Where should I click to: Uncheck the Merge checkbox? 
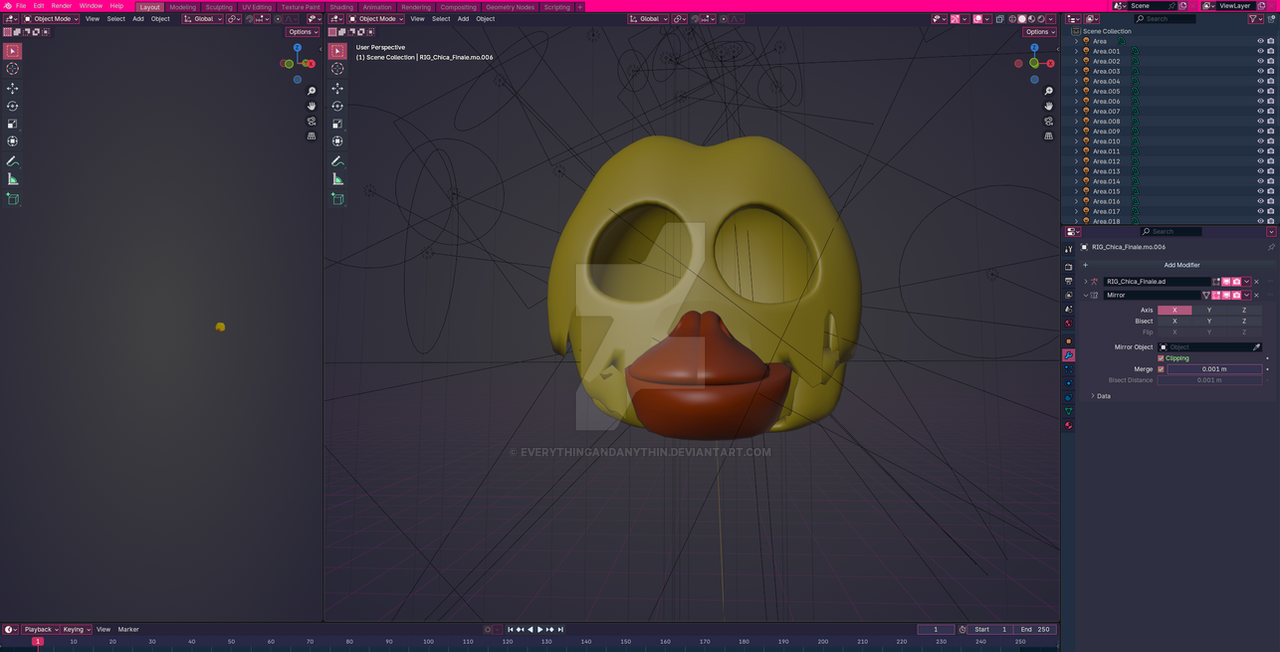1161,369
